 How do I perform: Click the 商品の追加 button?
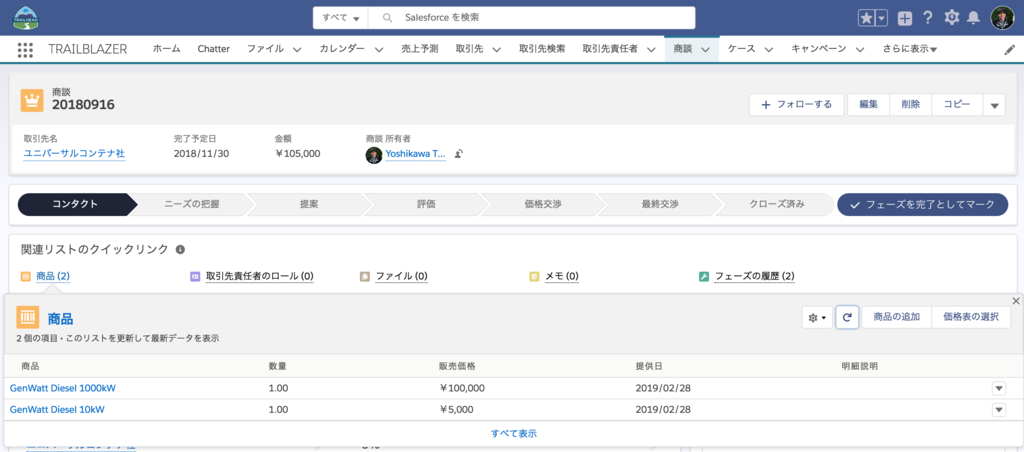897,317
